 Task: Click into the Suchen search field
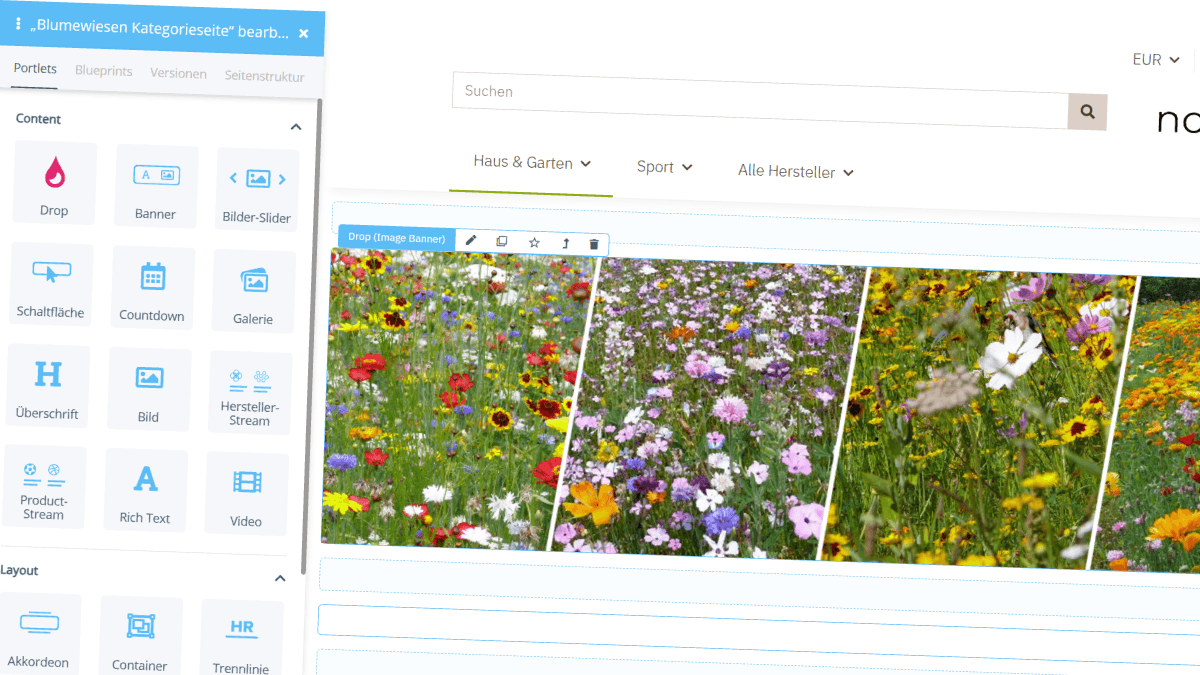(x=760, y=97)
